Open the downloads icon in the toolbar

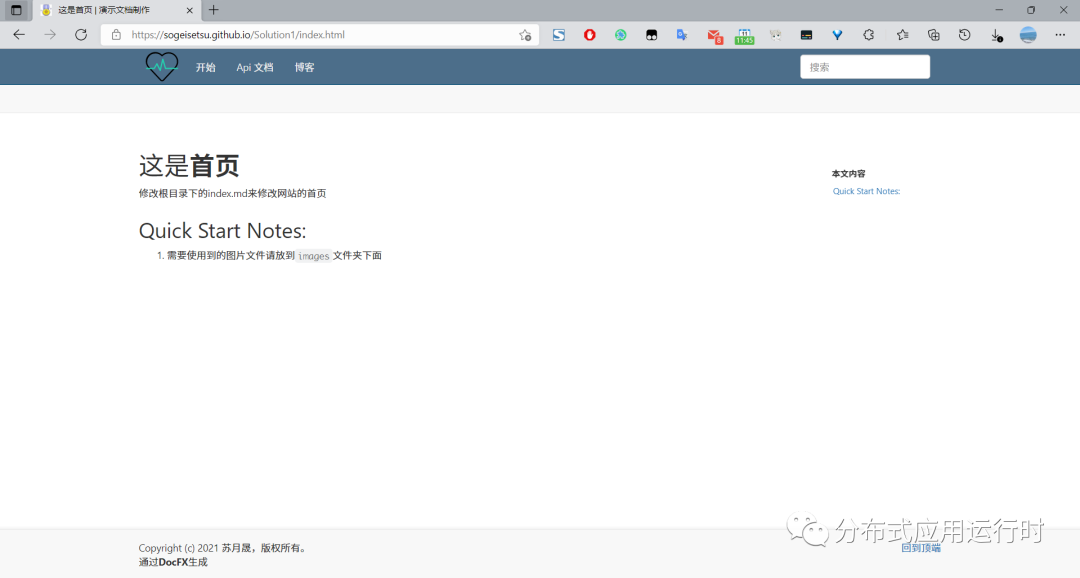click(996, 34)
